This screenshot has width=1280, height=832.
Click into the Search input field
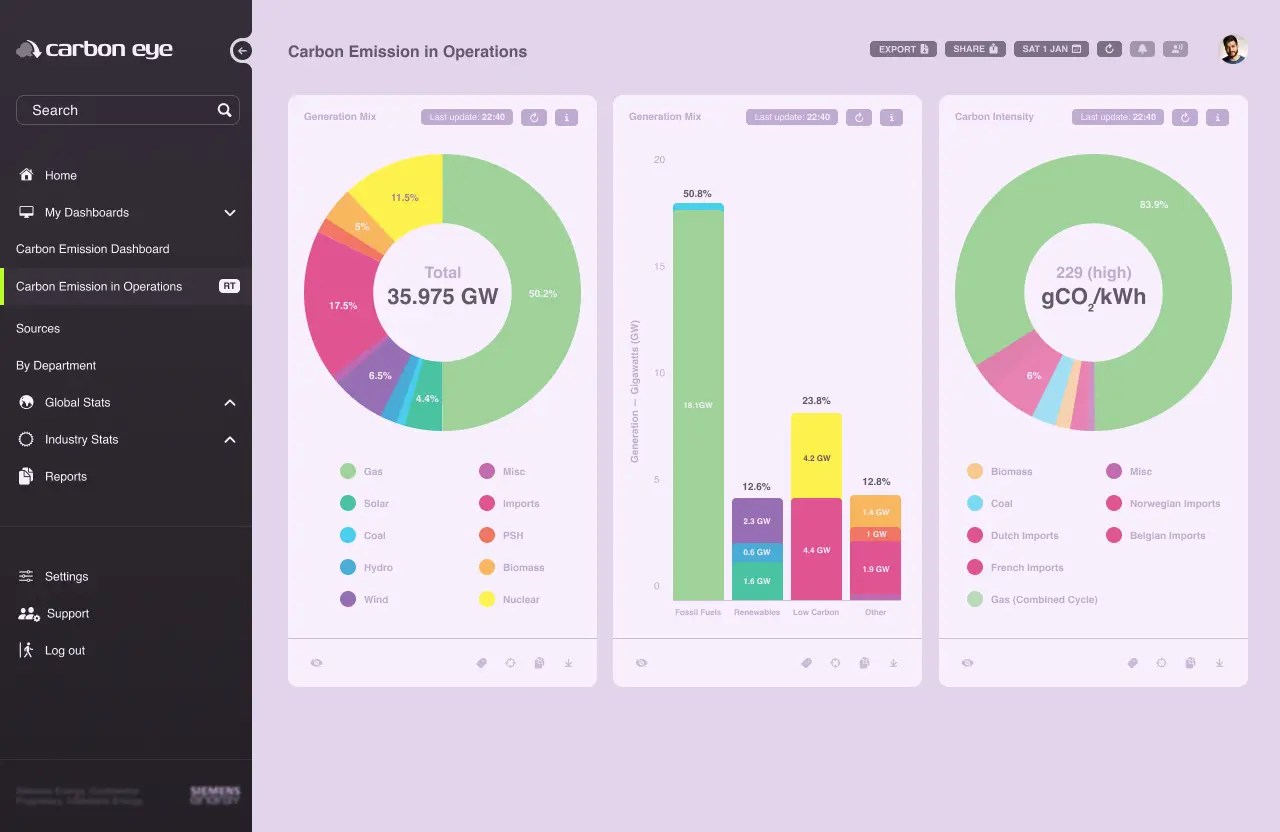115,110
